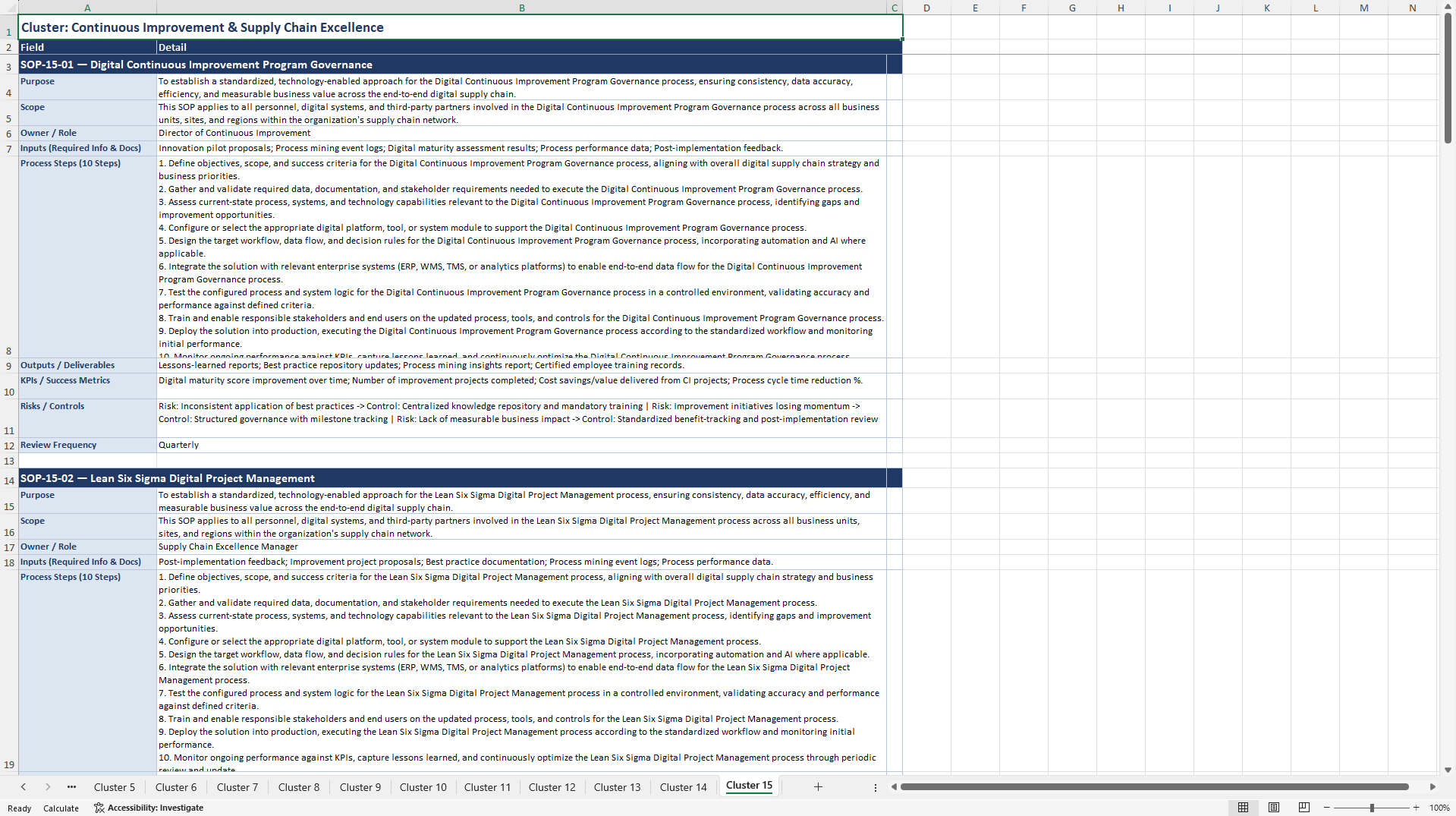The width and height of the screenshot is (1456, 816).
Task: Click 'Purpose' label in row 4
Action: [87, 87]
